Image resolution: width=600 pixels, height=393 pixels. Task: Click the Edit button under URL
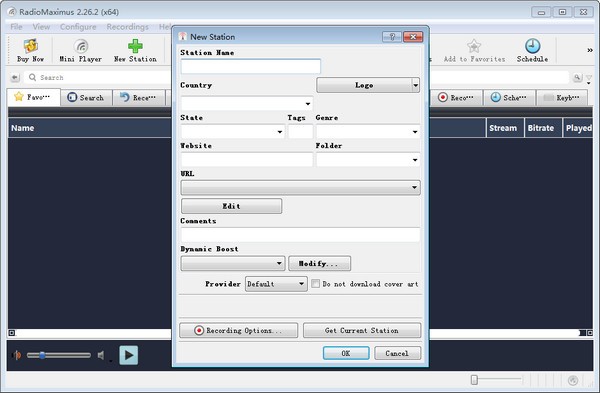232,206
